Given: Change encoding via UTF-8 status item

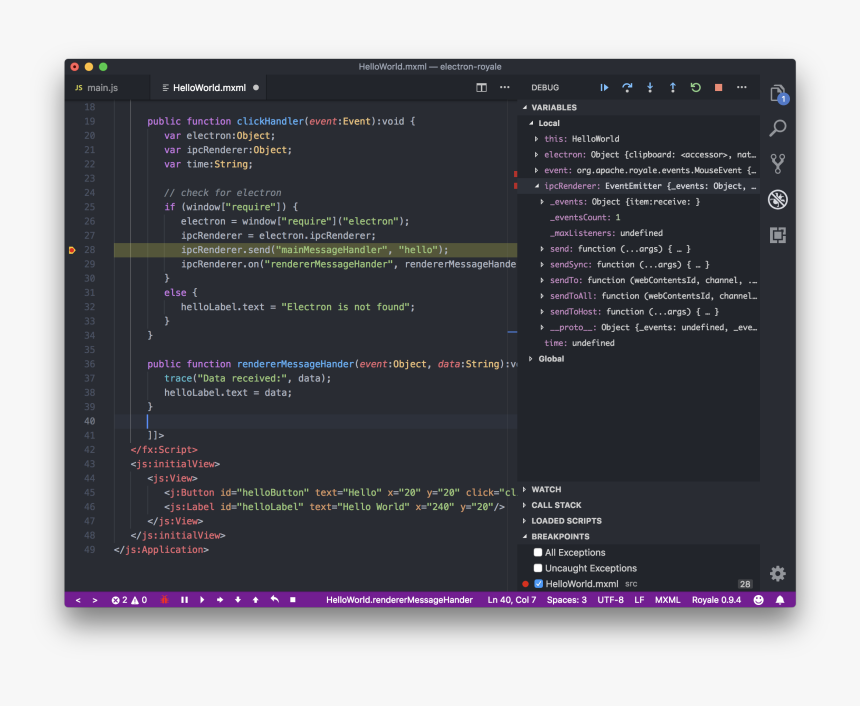Looking at the screenshot, I should (x=610, y=600).
